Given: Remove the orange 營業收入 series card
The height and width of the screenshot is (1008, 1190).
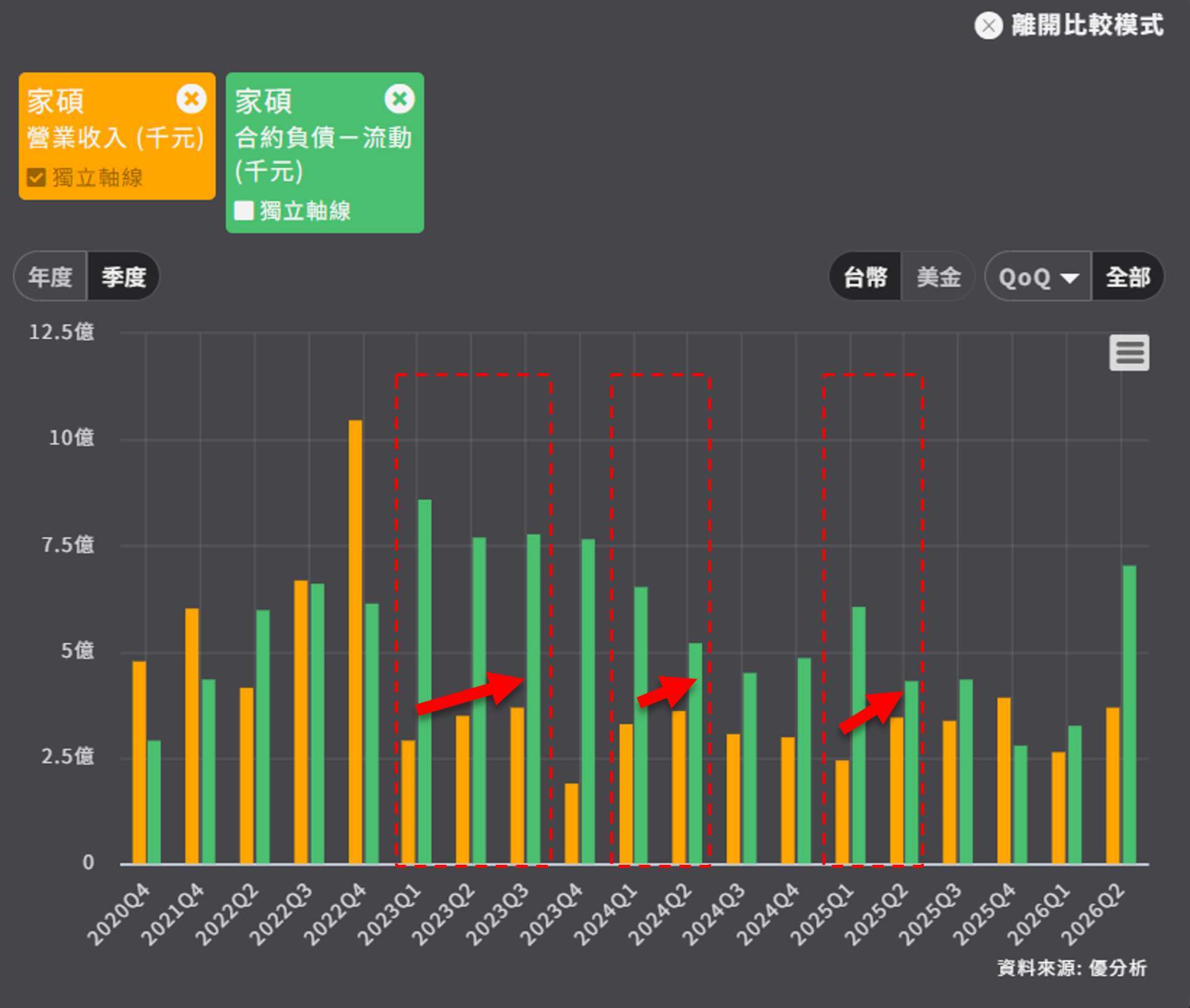Looking at the screenshot, I should pyautogui.click(x=191, y=99).
